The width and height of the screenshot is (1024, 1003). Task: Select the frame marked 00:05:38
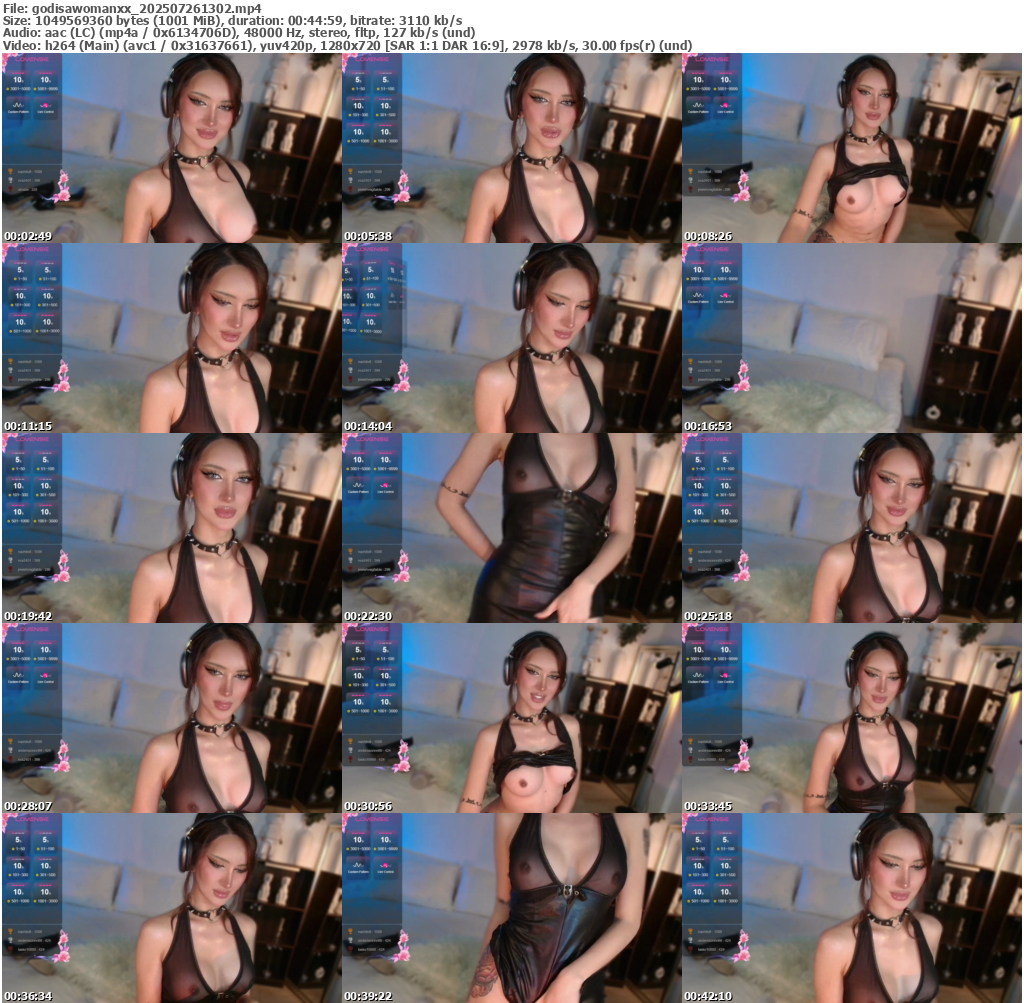pos(511,148)
